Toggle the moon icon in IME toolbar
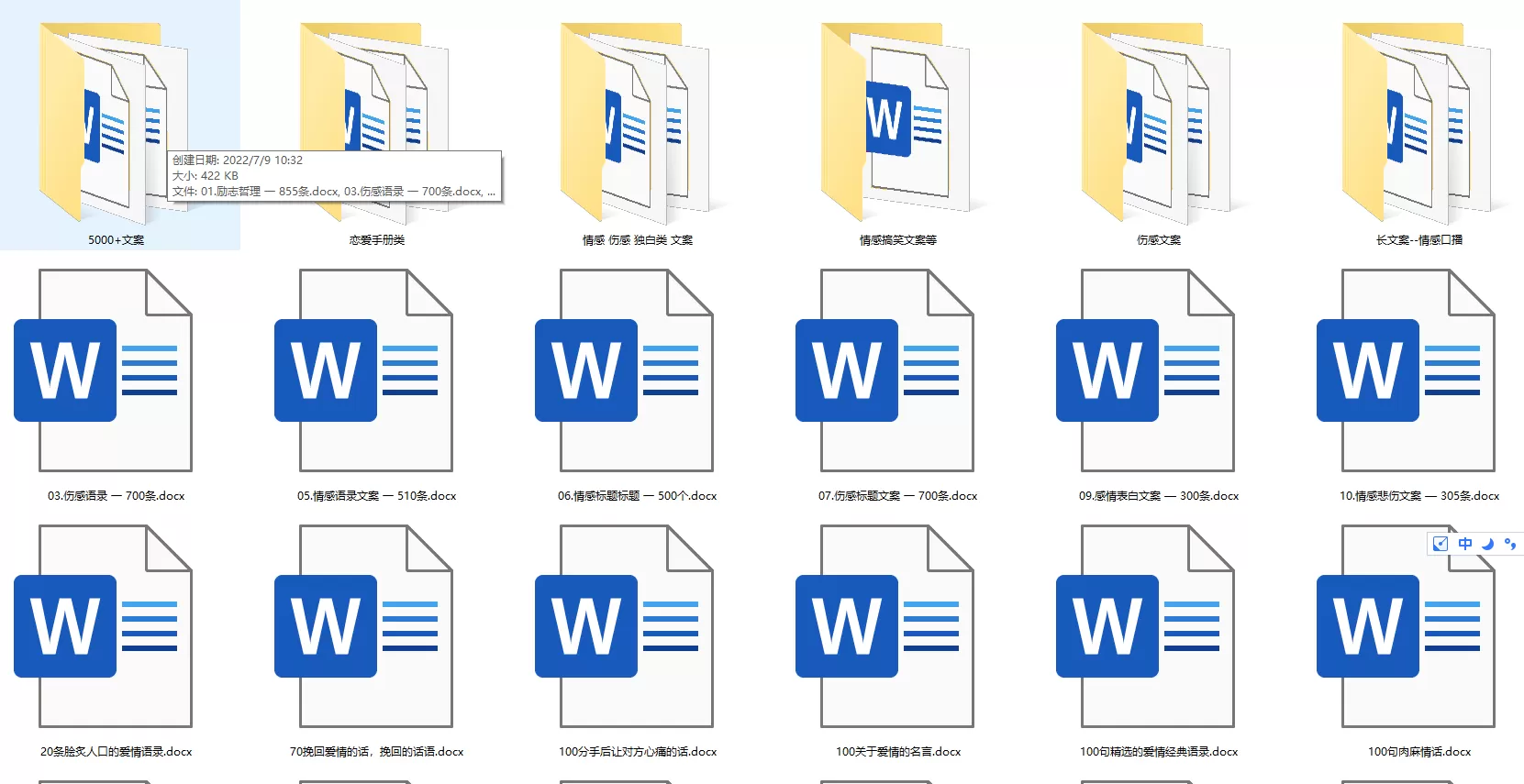 (x=1487, y=544)
